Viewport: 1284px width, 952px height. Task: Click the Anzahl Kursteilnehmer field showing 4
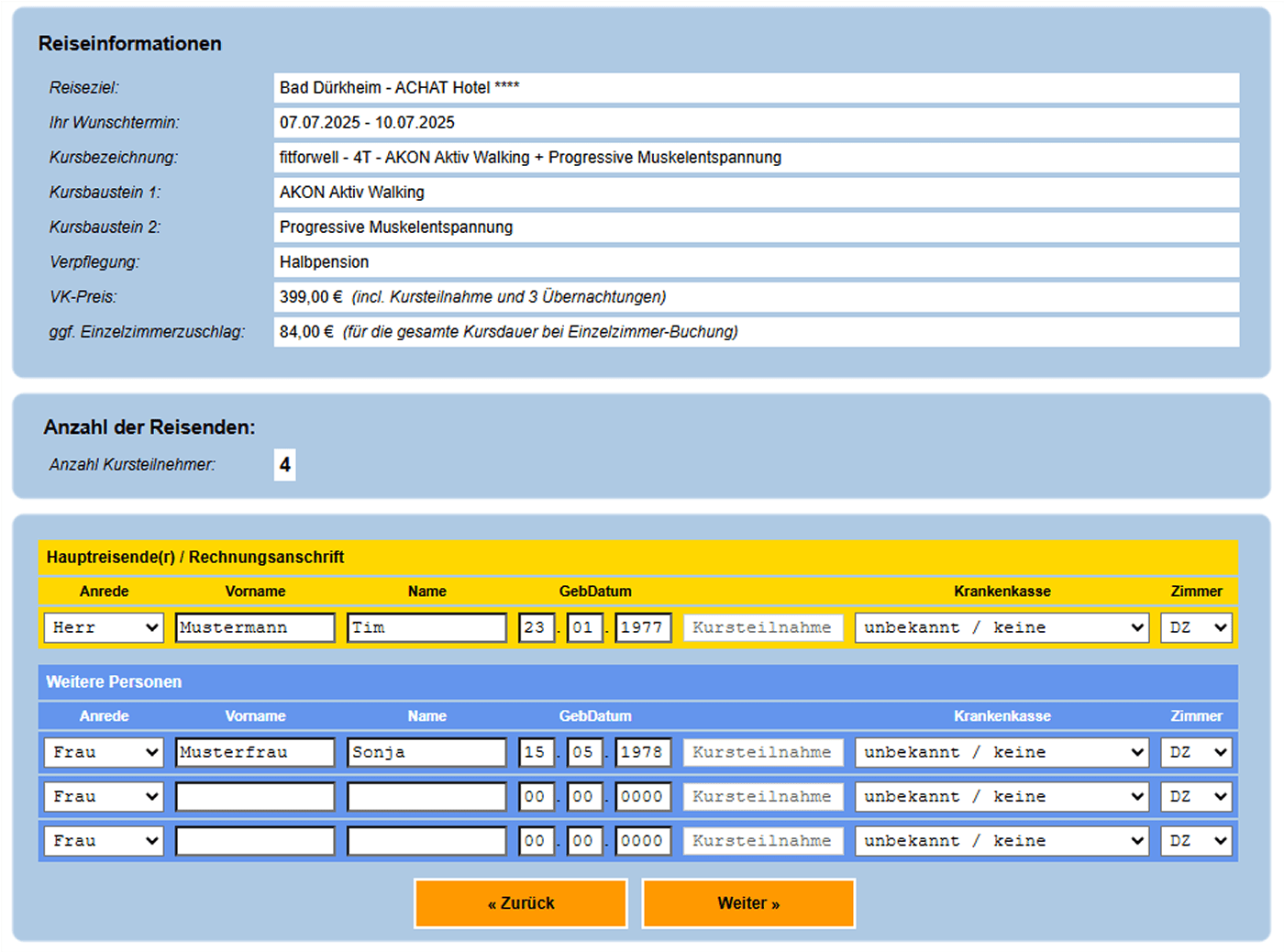coord(284,465)
